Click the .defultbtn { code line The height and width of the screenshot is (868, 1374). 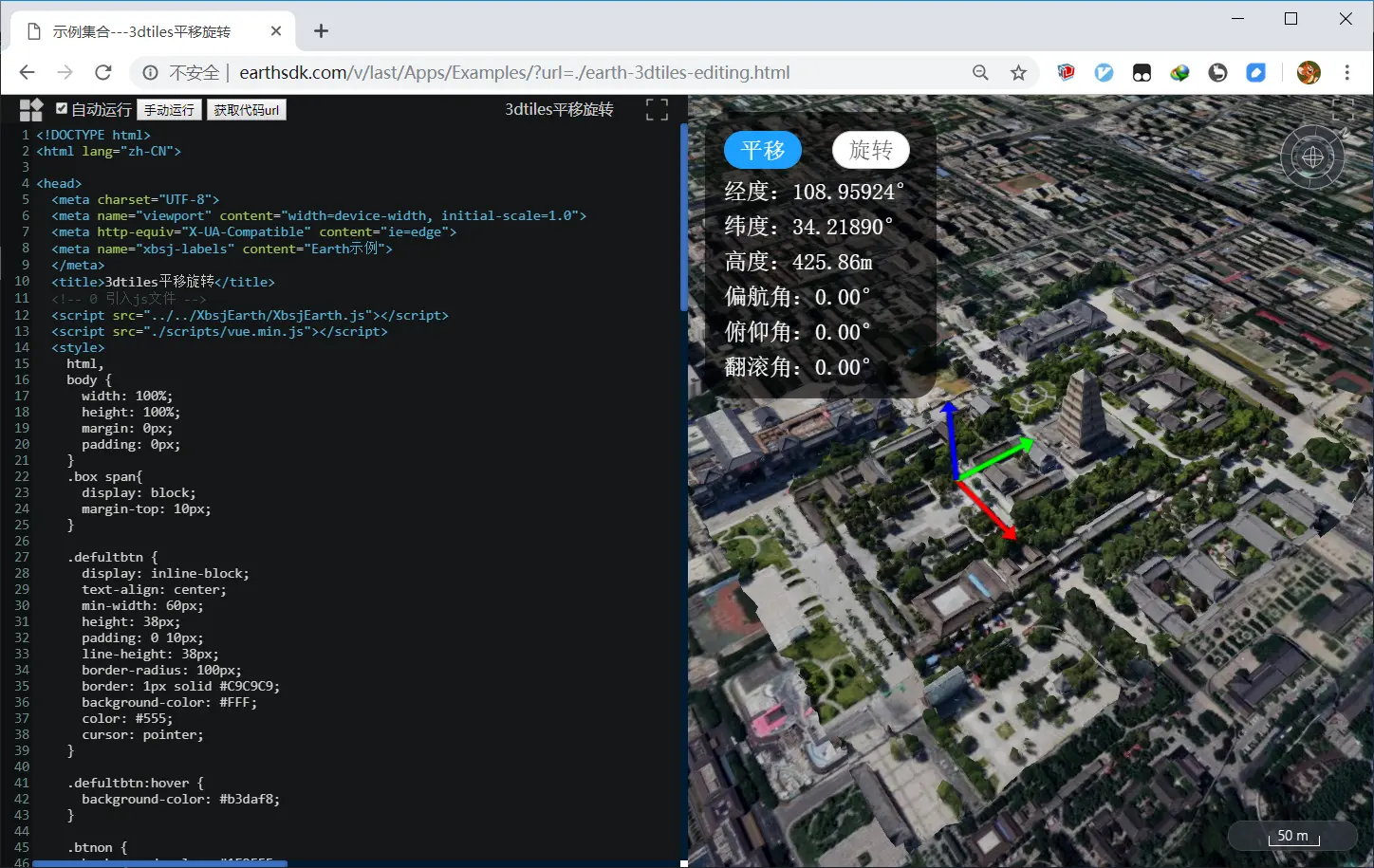point(112,557)
